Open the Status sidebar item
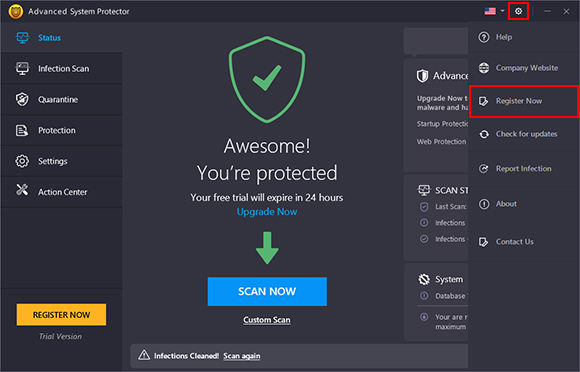580x372 pixels. [61, 37]
